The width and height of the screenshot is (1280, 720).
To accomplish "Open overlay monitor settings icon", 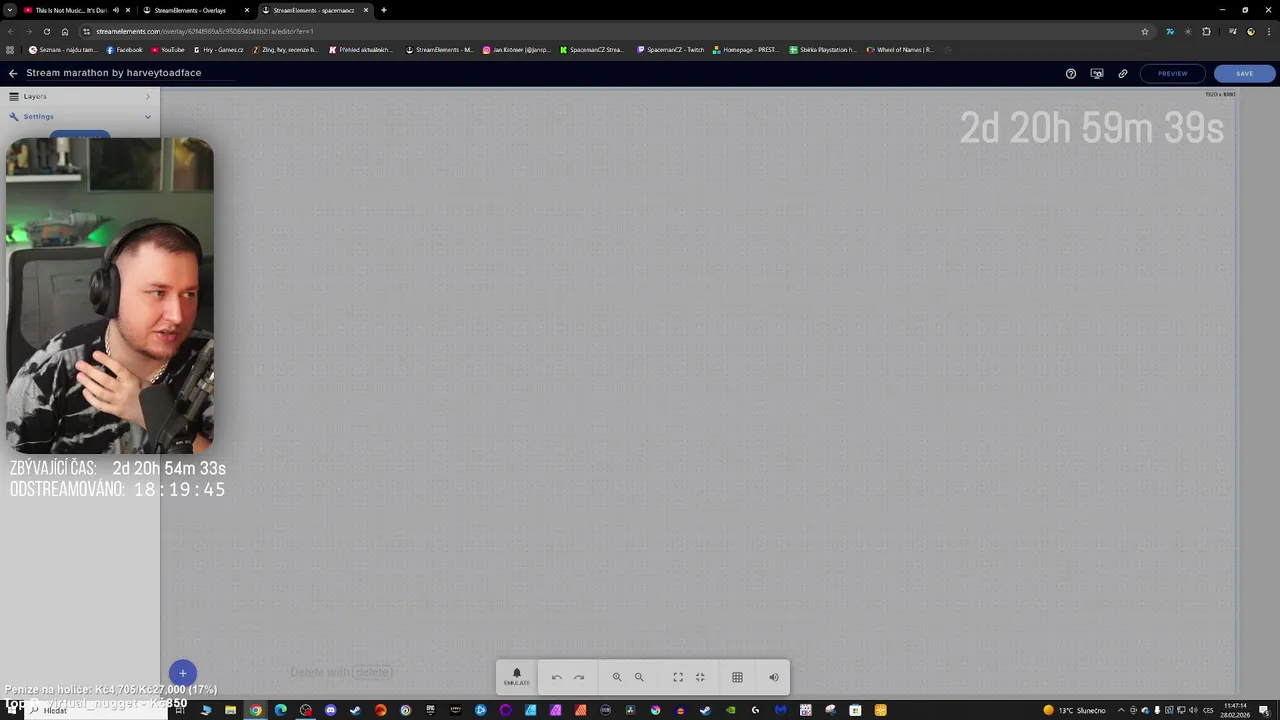I will pos(1097,73).
